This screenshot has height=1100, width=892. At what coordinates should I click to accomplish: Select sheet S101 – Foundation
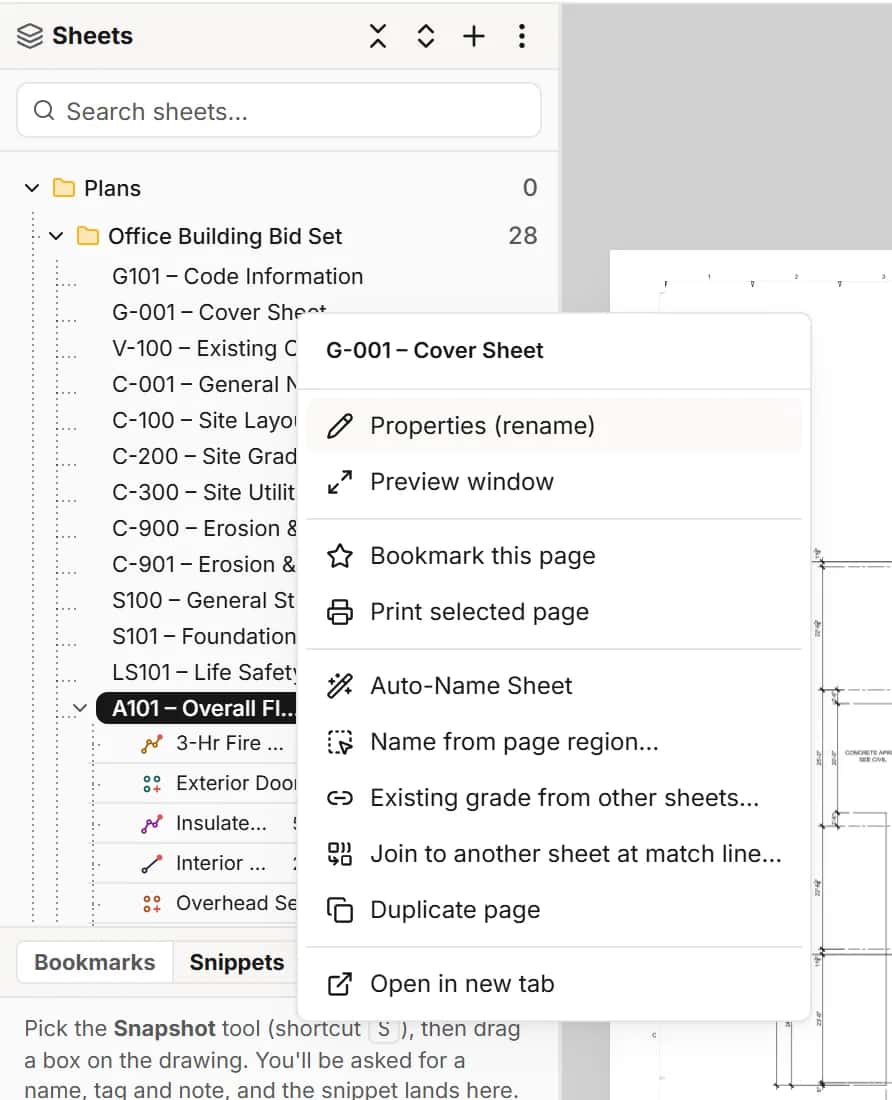205,636
